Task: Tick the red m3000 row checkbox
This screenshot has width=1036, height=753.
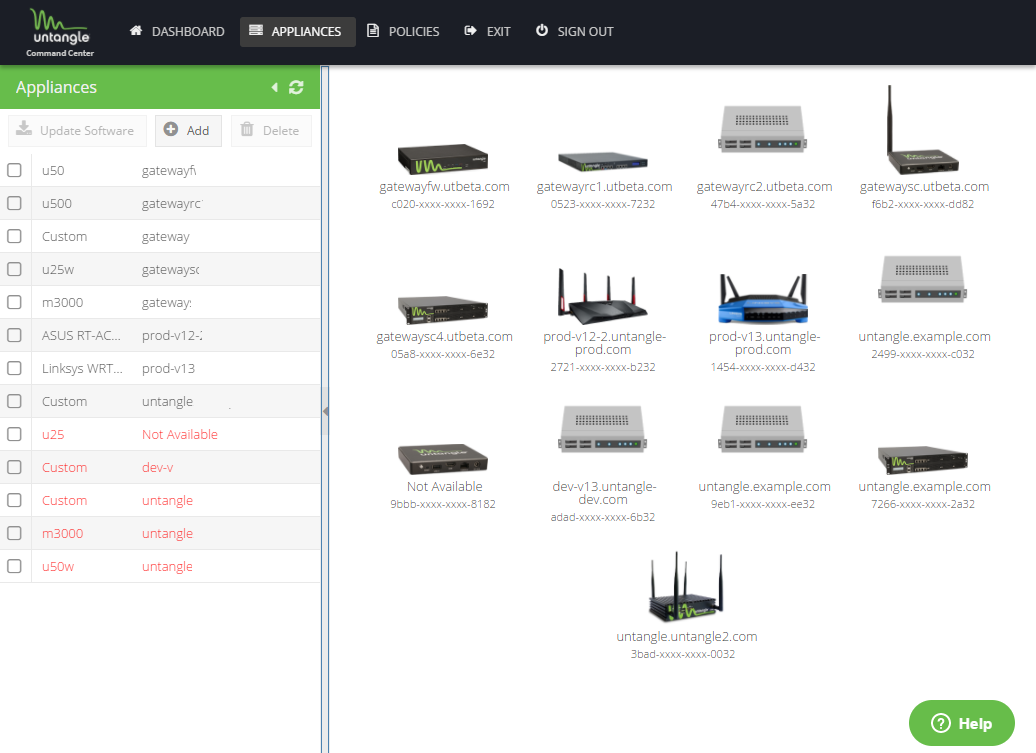Action: click(15, 534)
